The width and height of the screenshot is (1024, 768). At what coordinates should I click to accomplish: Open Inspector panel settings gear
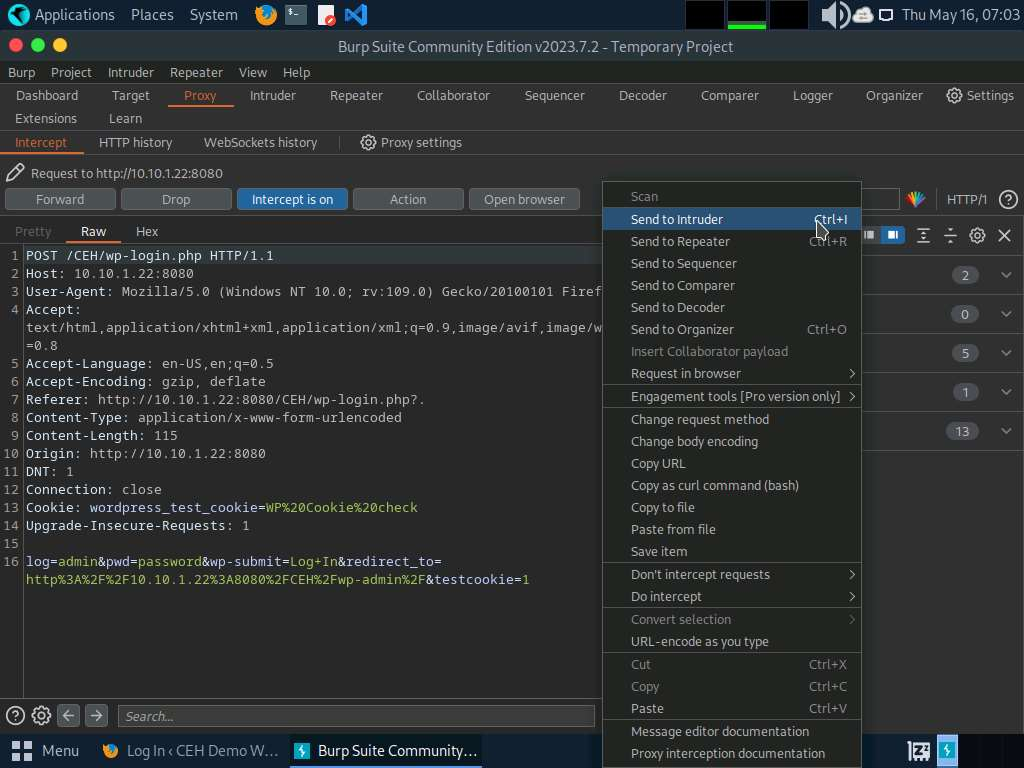[977, 235]
